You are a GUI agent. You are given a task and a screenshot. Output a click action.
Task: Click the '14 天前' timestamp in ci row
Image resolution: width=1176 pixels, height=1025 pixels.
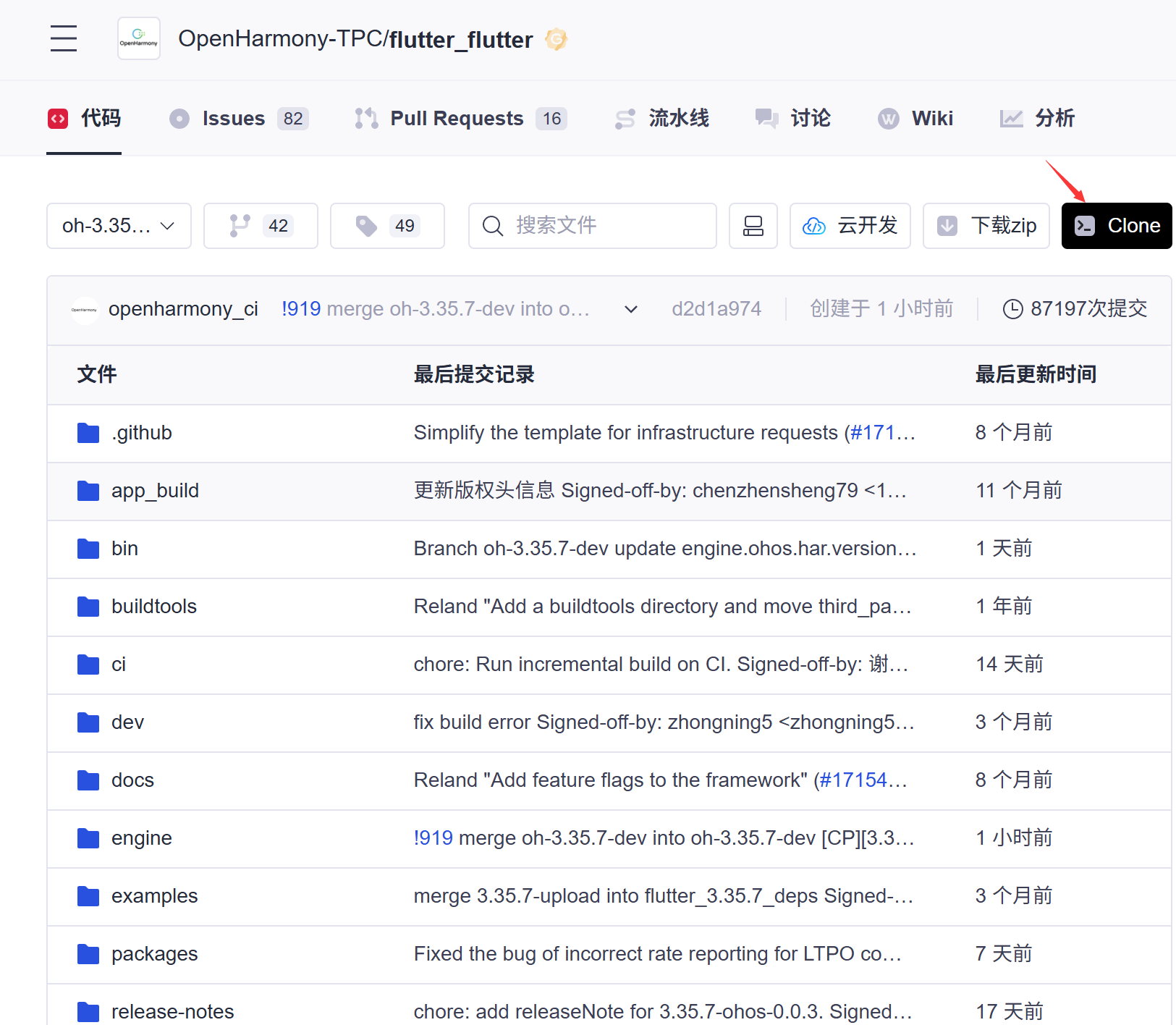(x=1009, y=665)
